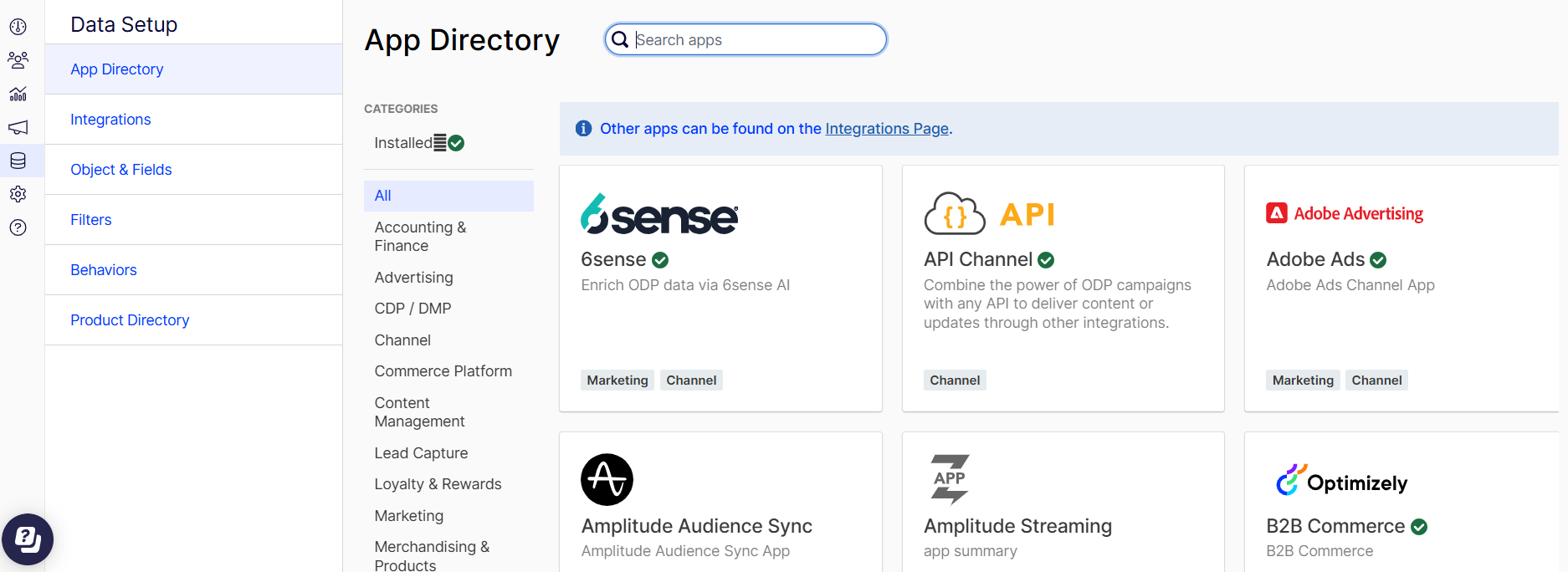Click the search magnifier icon
The image size is (1568, 572).
[620, 39]
